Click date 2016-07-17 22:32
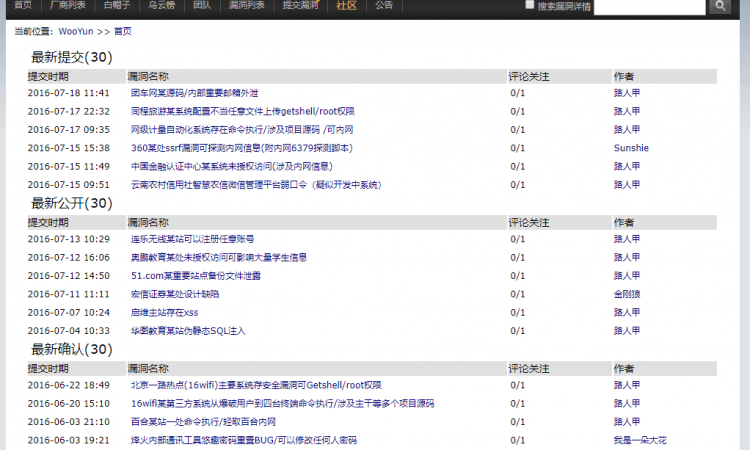 [x=68, y=111]
